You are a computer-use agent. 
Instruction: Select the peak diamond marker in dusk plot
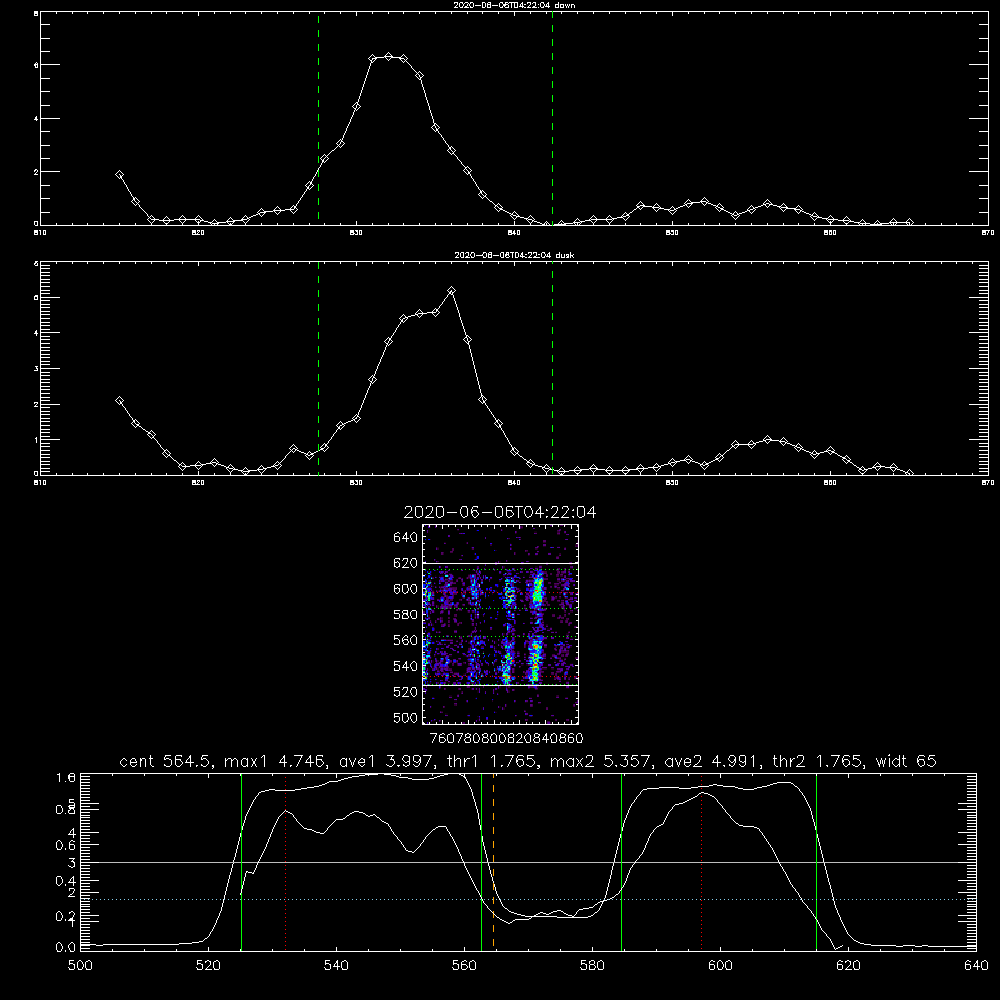click(x=452, y=291)
